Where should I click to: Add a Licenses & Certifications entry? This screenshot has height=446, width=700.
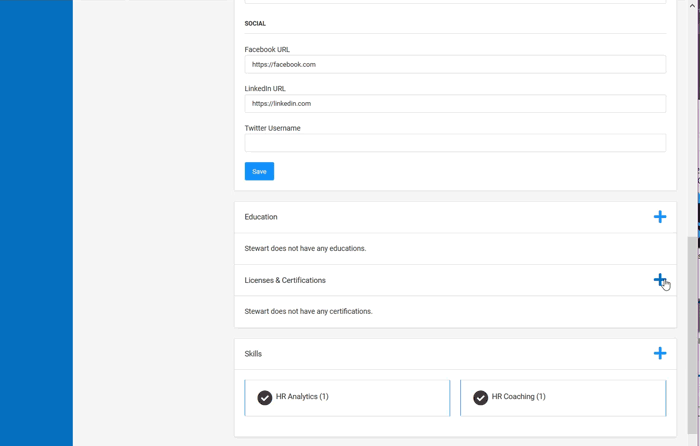660,280
